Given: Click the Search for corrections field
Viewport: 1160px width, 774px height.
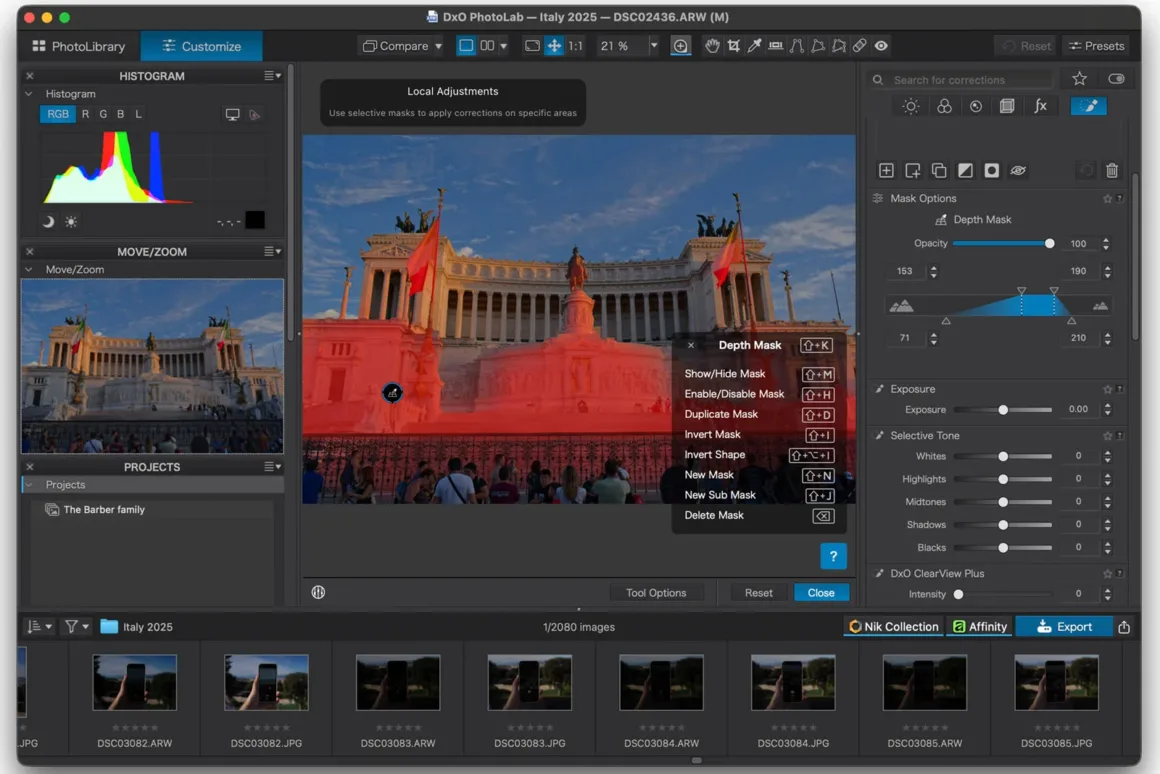Looking at the screenshot, I should pyautogui.click(x=962, y=80).
